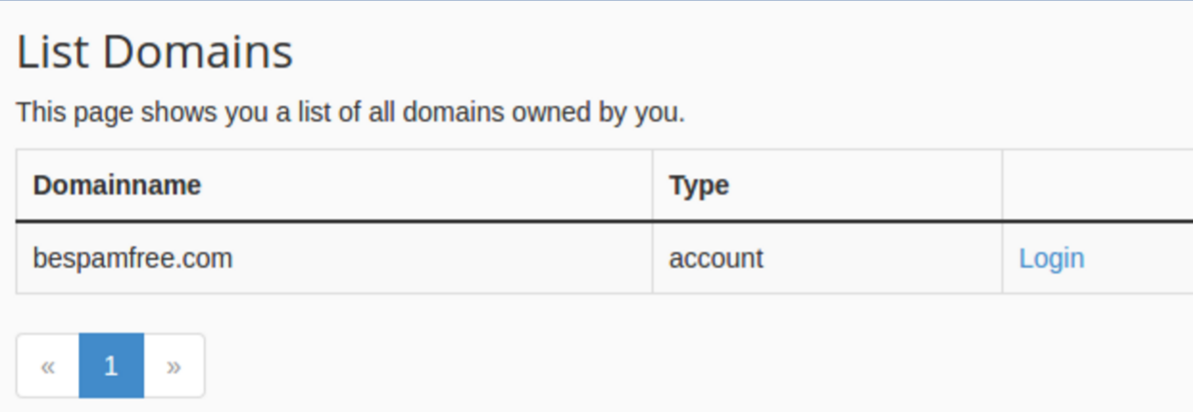Image resolution: width=1193 pixels, height=412 pixels.
Task: Open the Login link for bespamfree.com
Action: pos(1051,259)
